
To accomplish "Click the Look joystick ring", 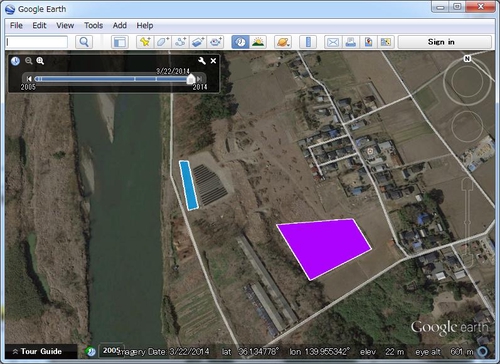I will (467, 82).
